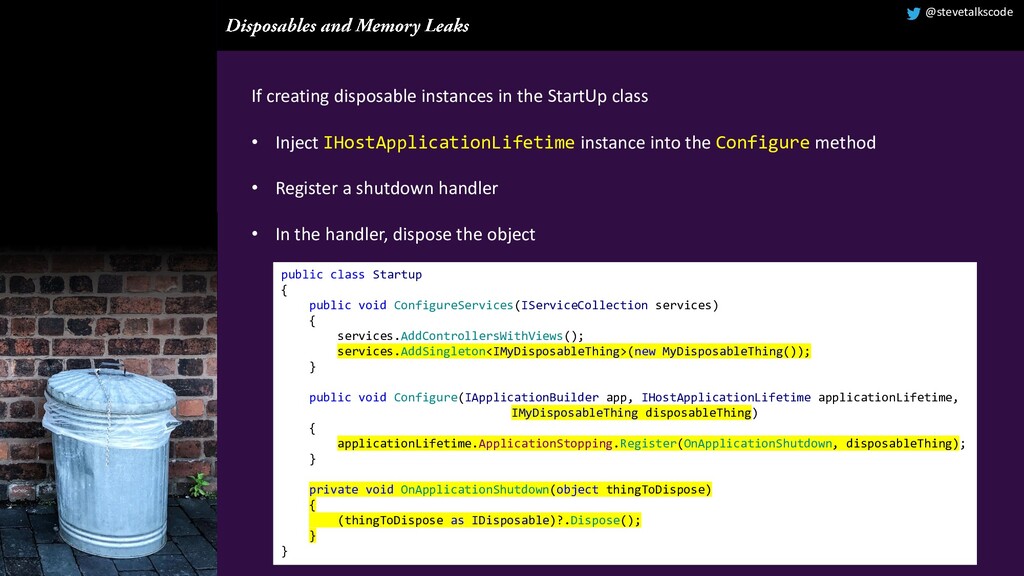The image size is (1024, 576).
Task: Click the ApplicationStopping.Register code line
Action: (651, 443)
